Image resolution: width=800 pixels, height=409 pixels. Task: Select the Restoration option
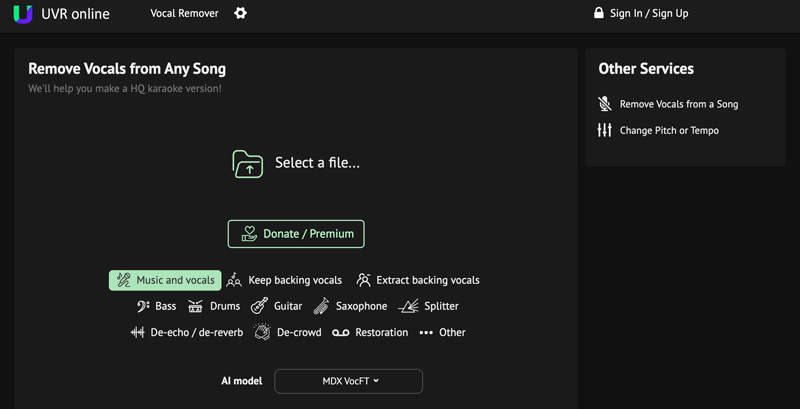point(370,333)
